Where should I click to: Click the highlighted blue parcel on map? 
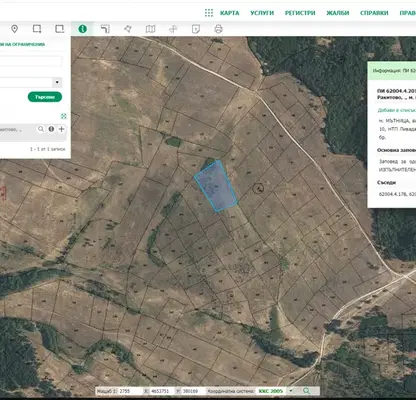[x=216, y=186]
